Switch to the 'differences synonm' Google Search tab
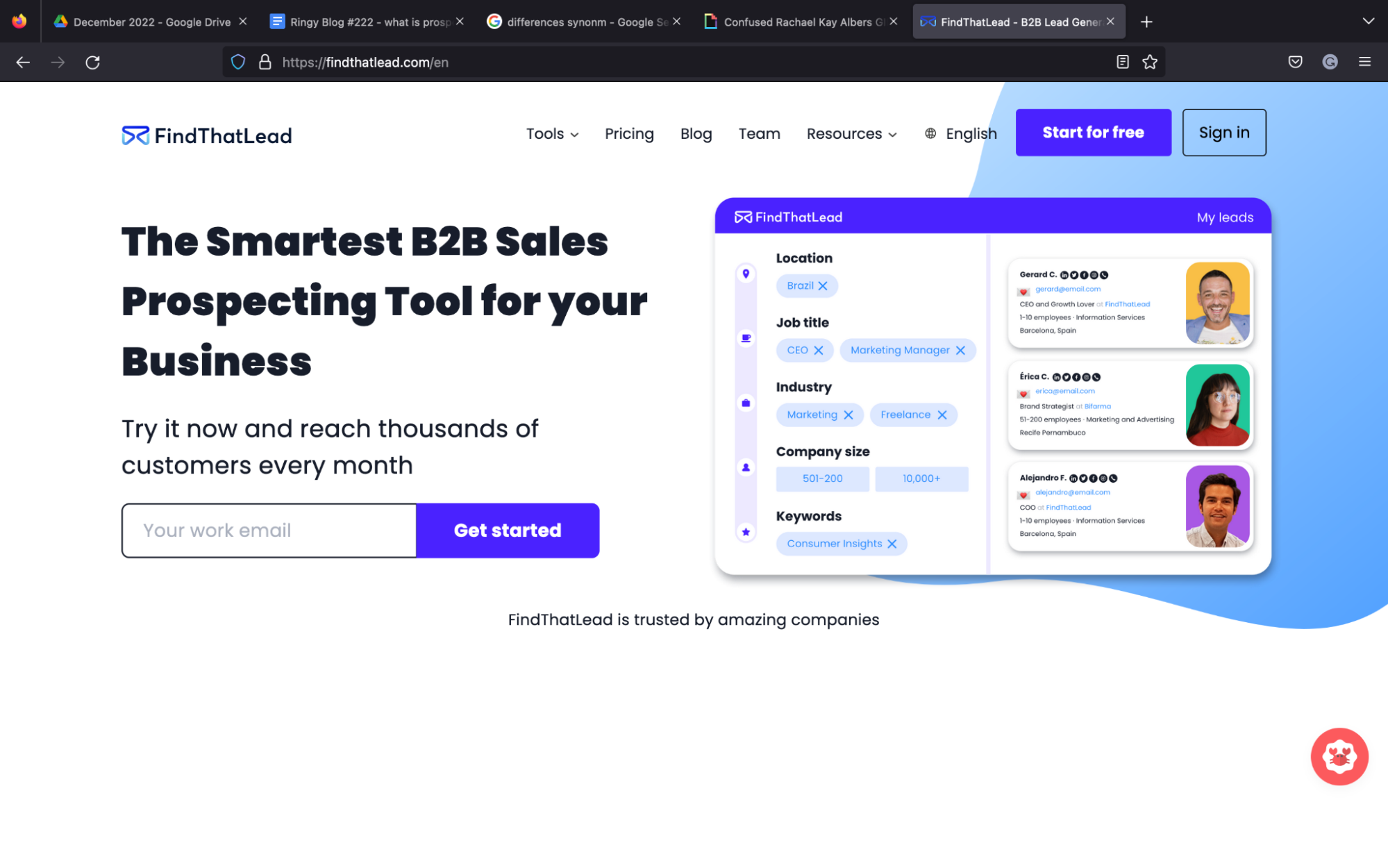Viewport: 1388px width, 868px height. pos(576,22)
